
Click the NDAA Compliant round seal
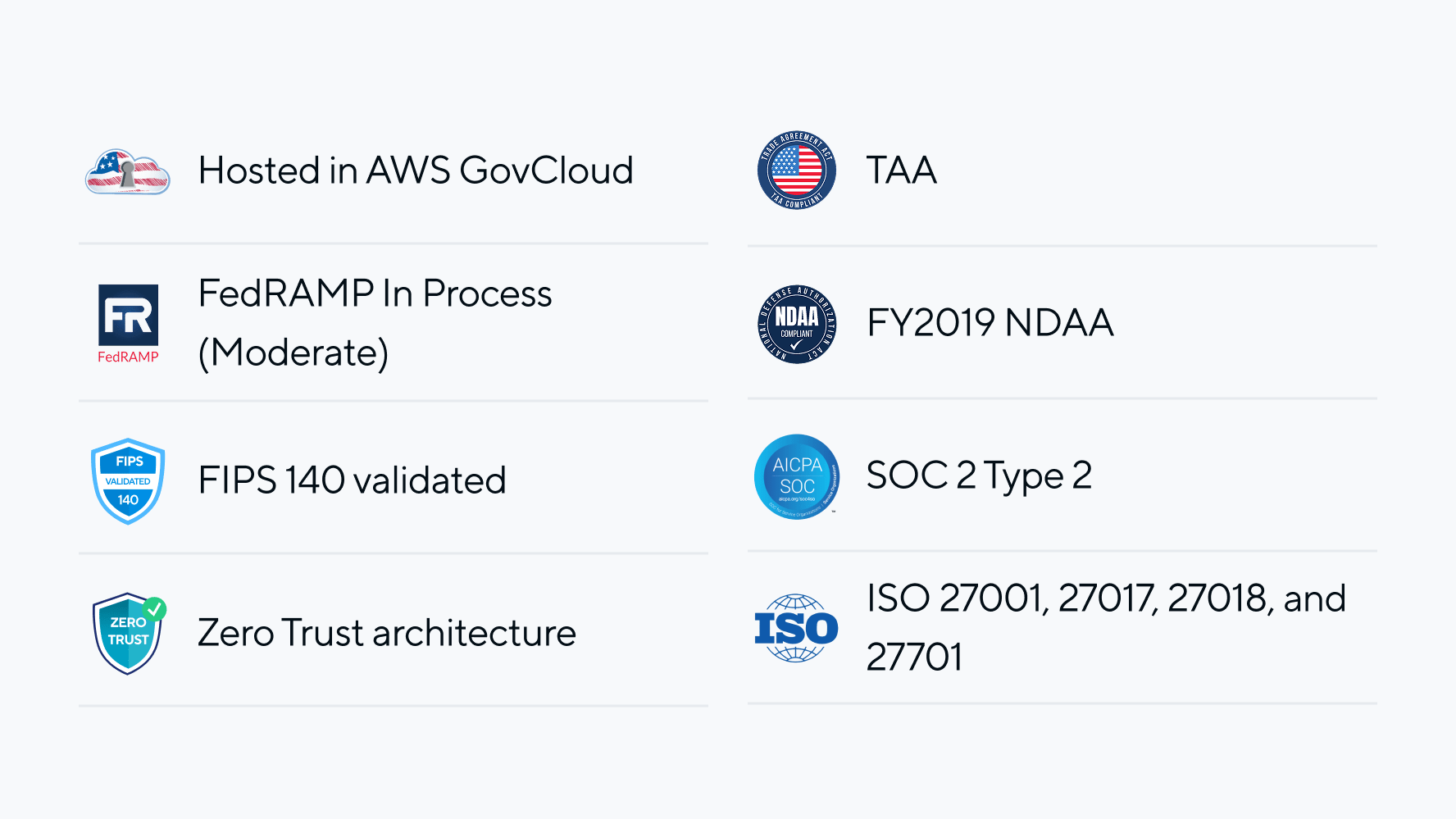pyautogui.click(x=796, y=324)
